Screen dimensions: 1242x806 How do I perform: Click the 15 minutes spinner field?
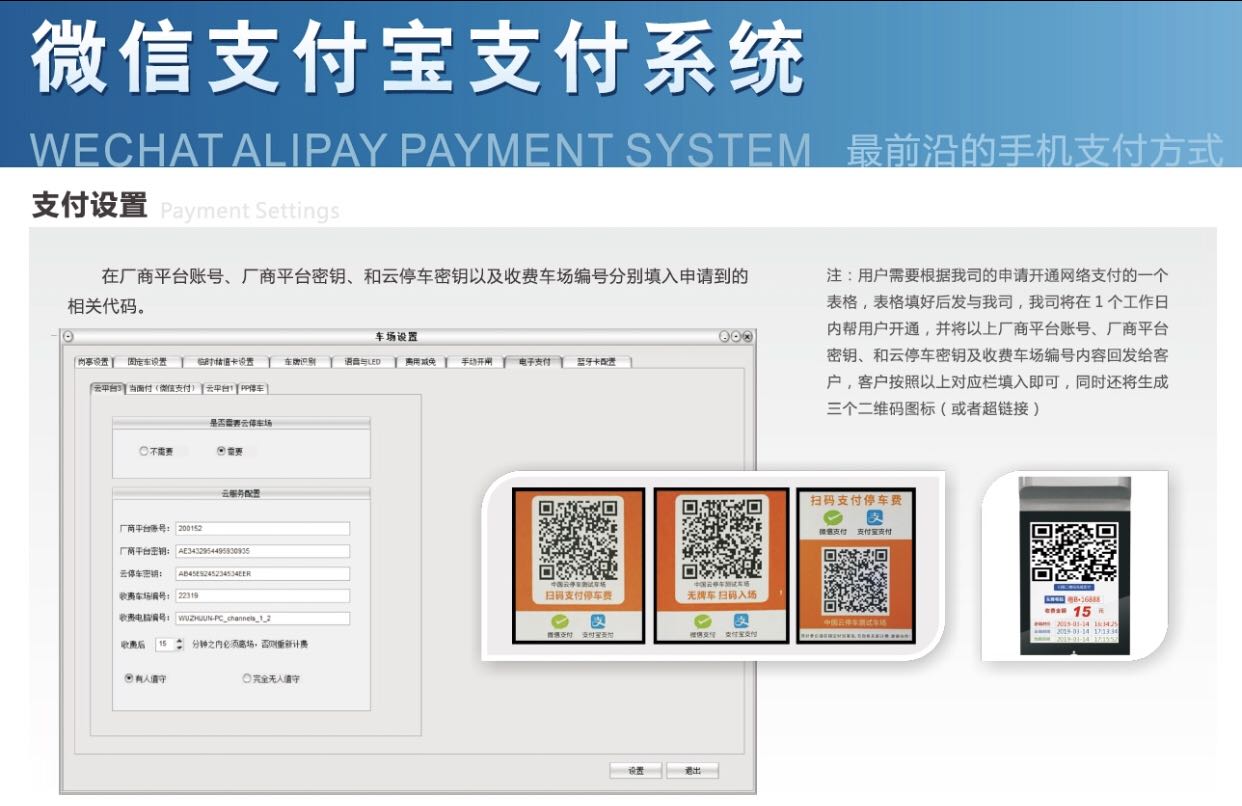click(x=164, y=645)
